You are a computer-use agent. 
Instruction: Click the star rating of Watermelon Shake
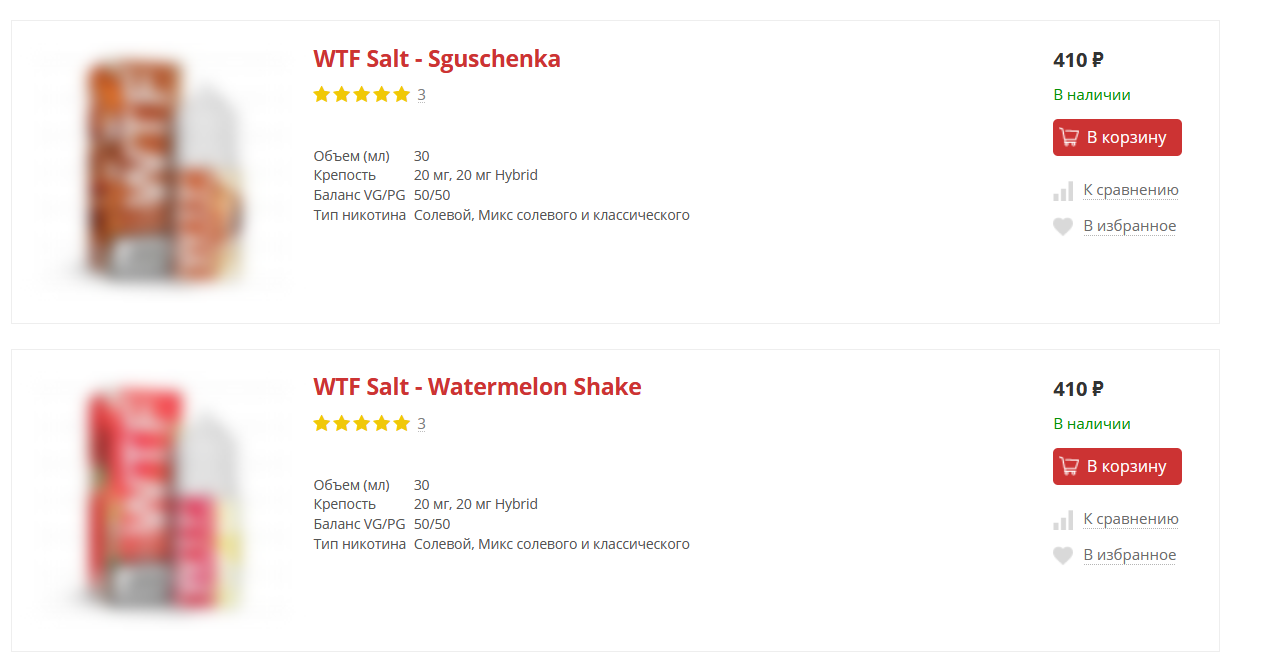click(361, 424)
